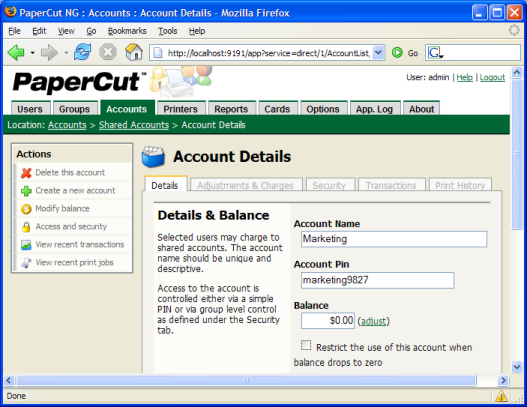The height and width of the screenshot is (407, 527).
Task: Click the chart icon for recent transactions
Action: pyautogui.click(x=26, y=245)
